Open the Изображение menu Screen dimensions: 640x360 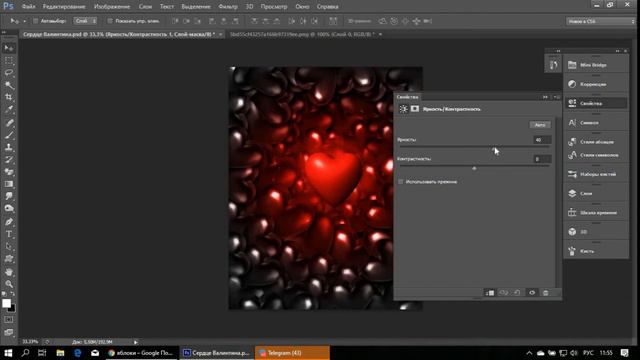point(112,7)
